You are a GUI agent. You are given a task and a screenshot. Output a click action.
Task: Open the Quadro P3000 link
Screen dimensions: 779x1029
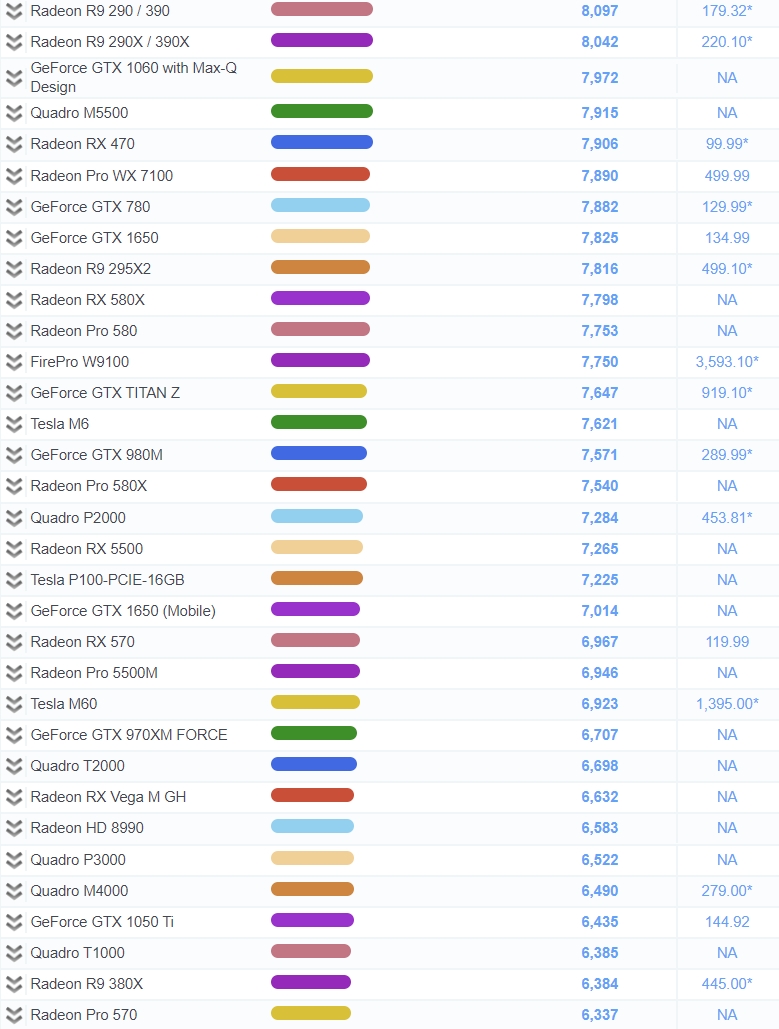(78, 860)
